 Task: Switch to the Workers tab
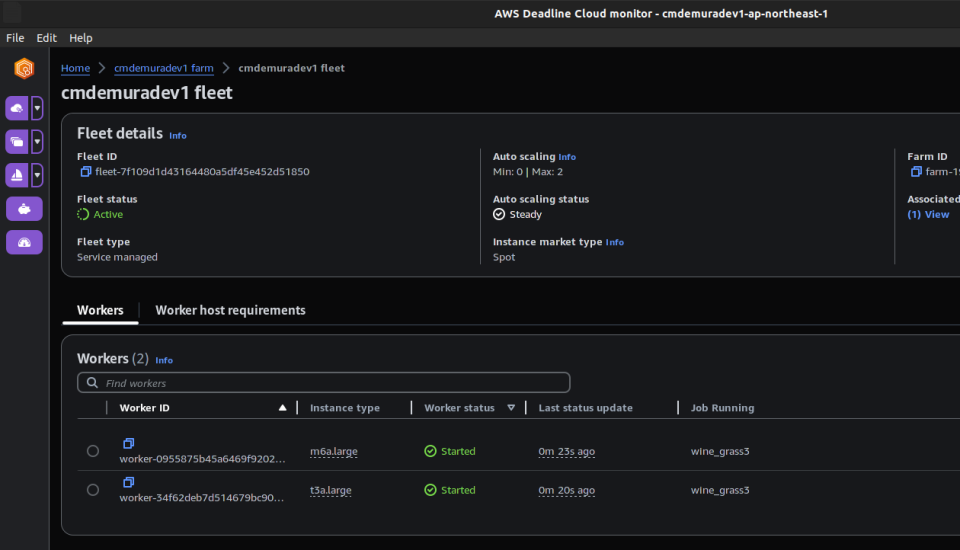pyautogui.click(x=100, y=311)
